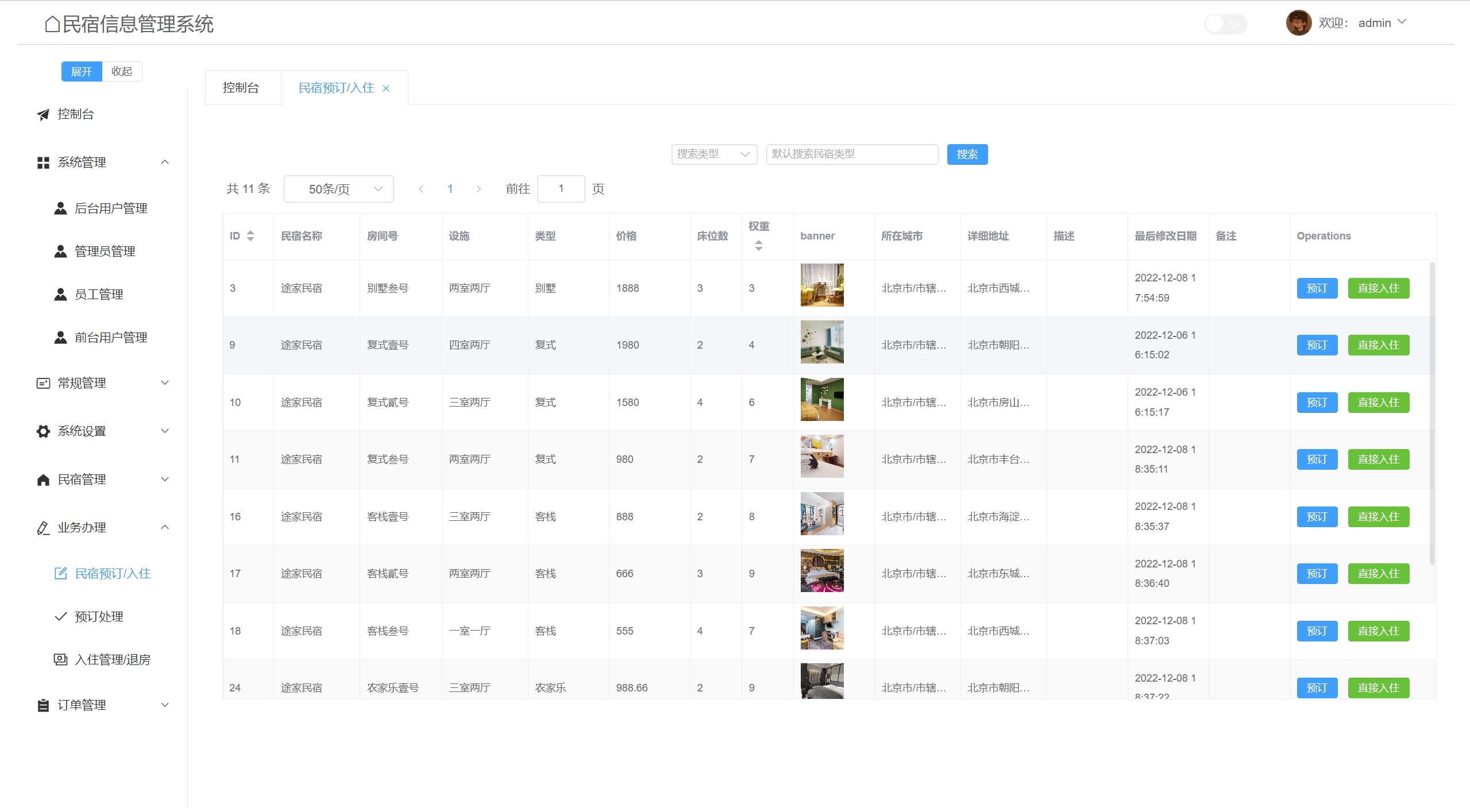Click the pencil icon for 业务办理
Screen dimensions: 1470x812
pyautogui.click(x=43, y=528)
